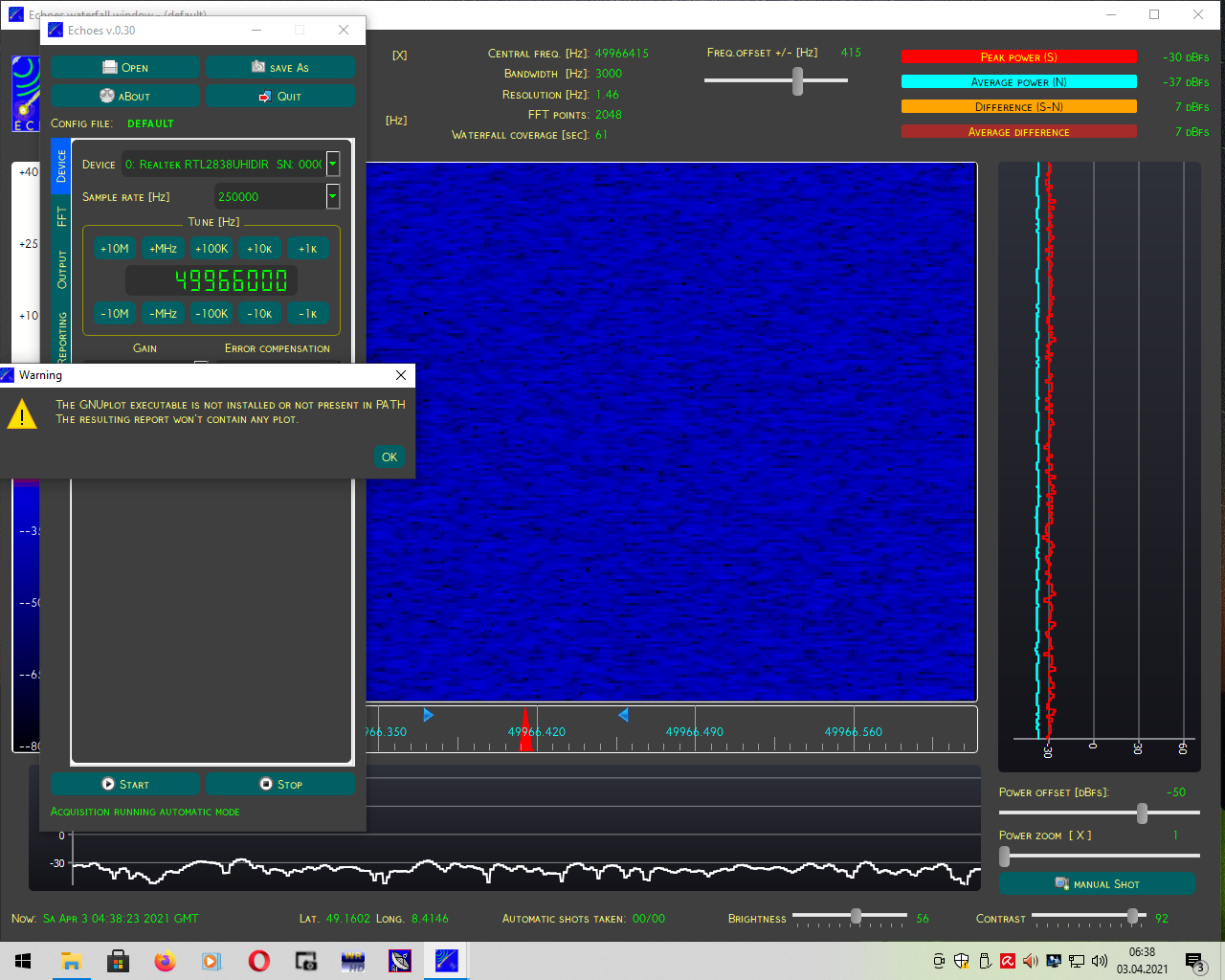Open the media player taskbar icon
The image size is (1225, 980).
[x=212, y=961]
